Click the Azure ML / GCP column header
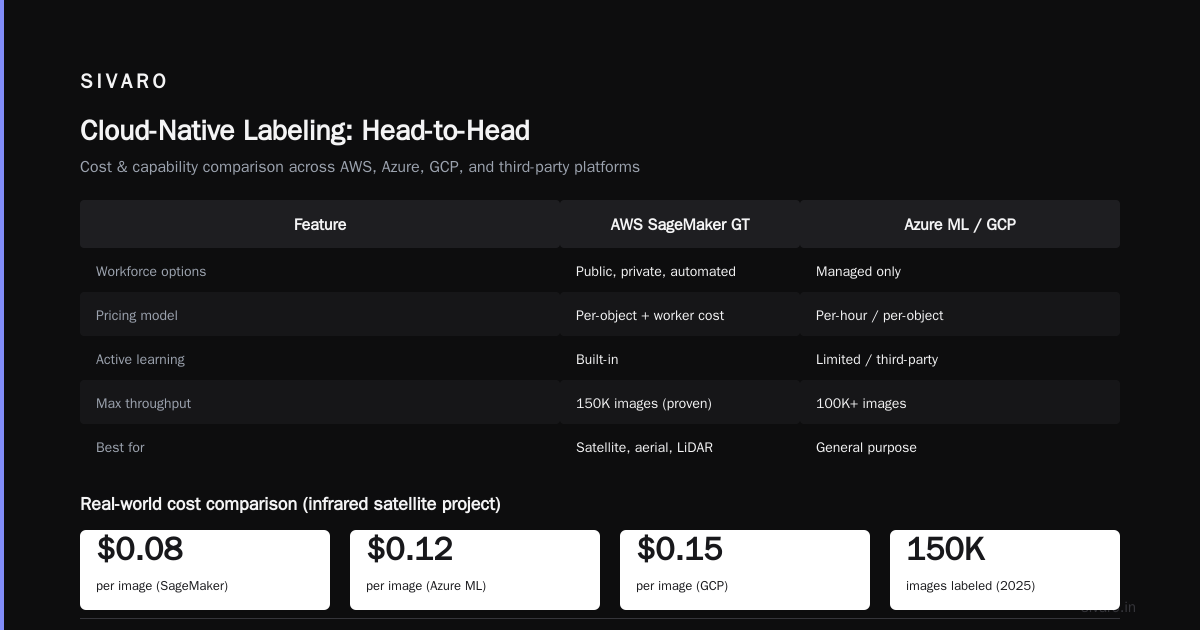1200x630 pixels. coord(960,224)
